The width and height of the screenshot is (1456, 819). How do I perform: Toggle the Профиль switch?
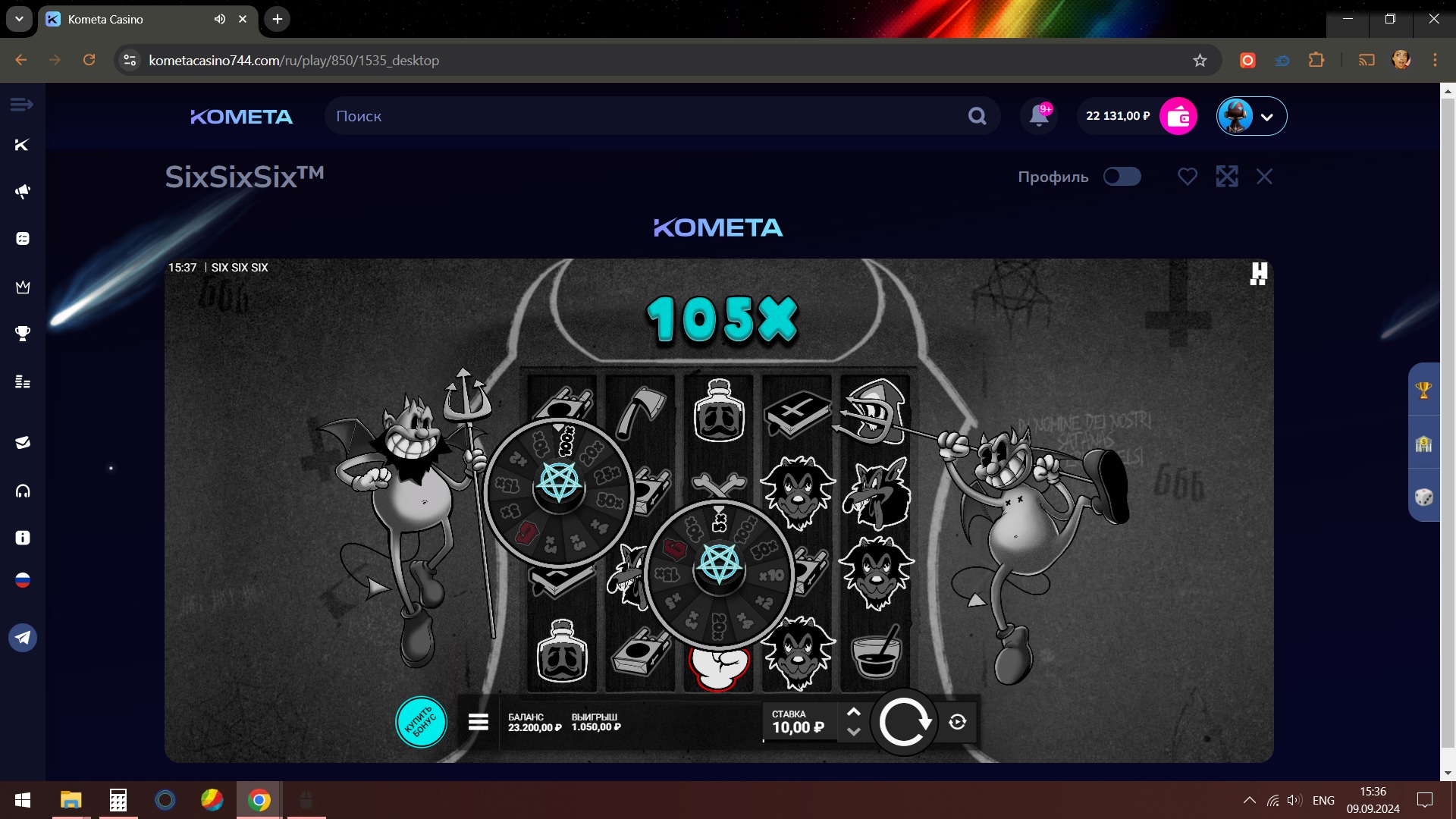(x=1122, y=177)
